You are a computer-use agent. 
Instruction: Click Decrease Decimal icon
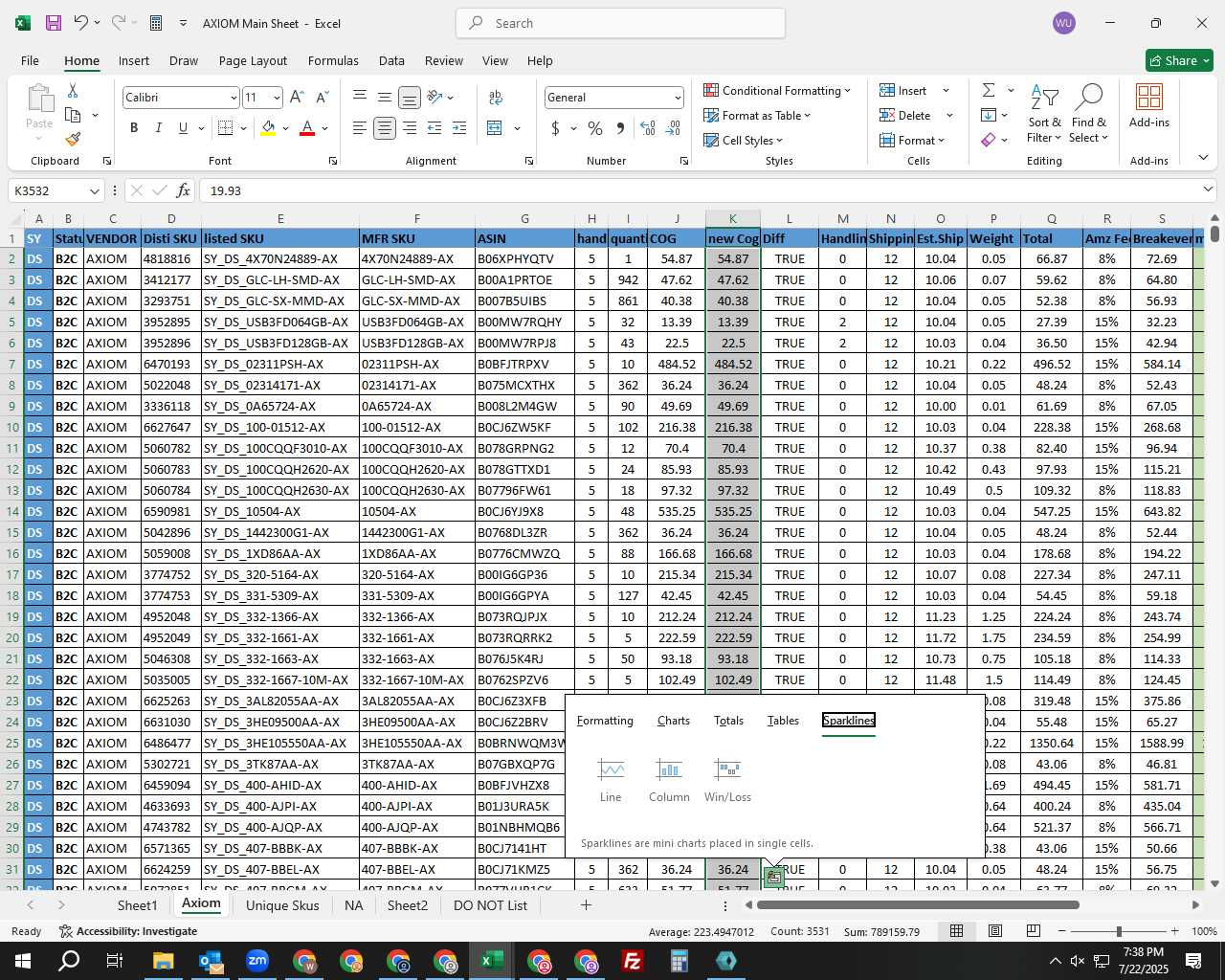pos(673,127)
